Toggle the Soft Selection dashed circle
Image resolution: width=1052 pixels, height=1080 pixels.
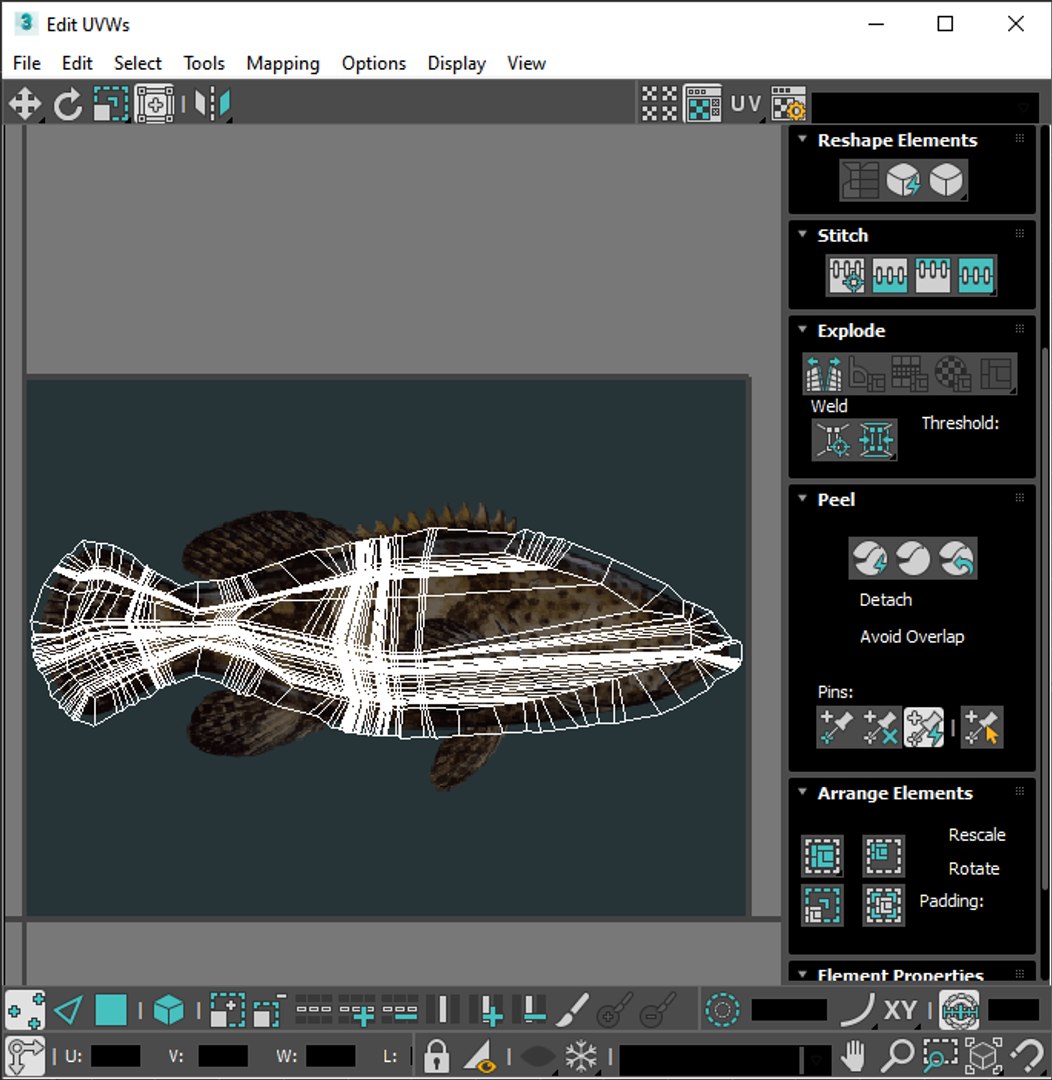(722, 1010)
